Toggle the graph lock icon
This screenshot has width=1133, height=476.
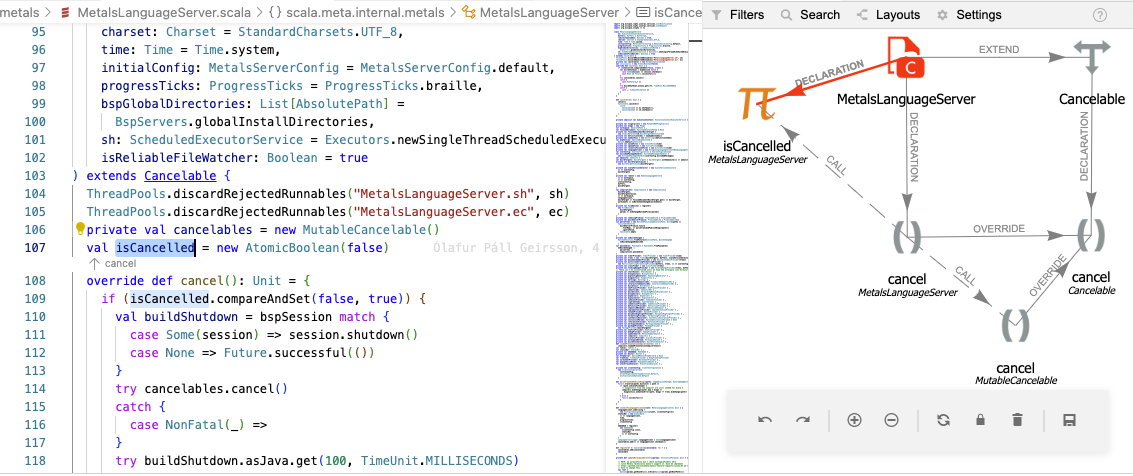point(981,420)
